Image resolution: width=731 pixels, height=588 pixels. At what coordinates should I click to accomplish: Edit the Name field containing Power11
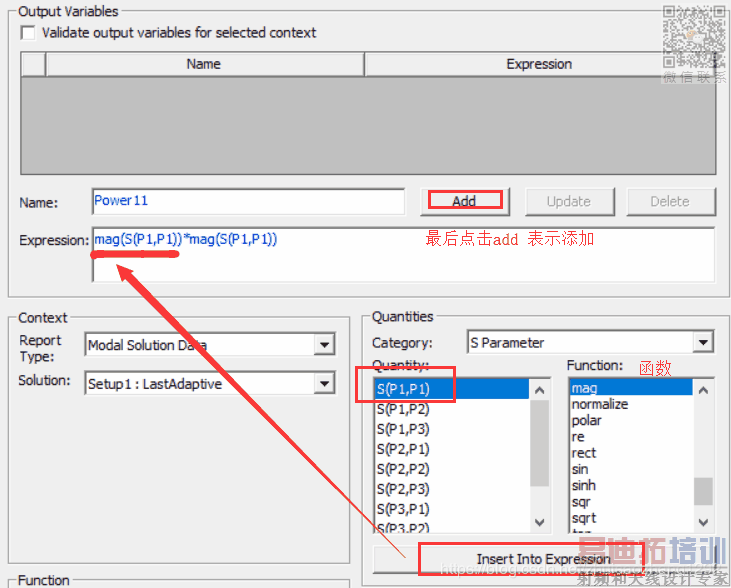[x=248, y=201]
